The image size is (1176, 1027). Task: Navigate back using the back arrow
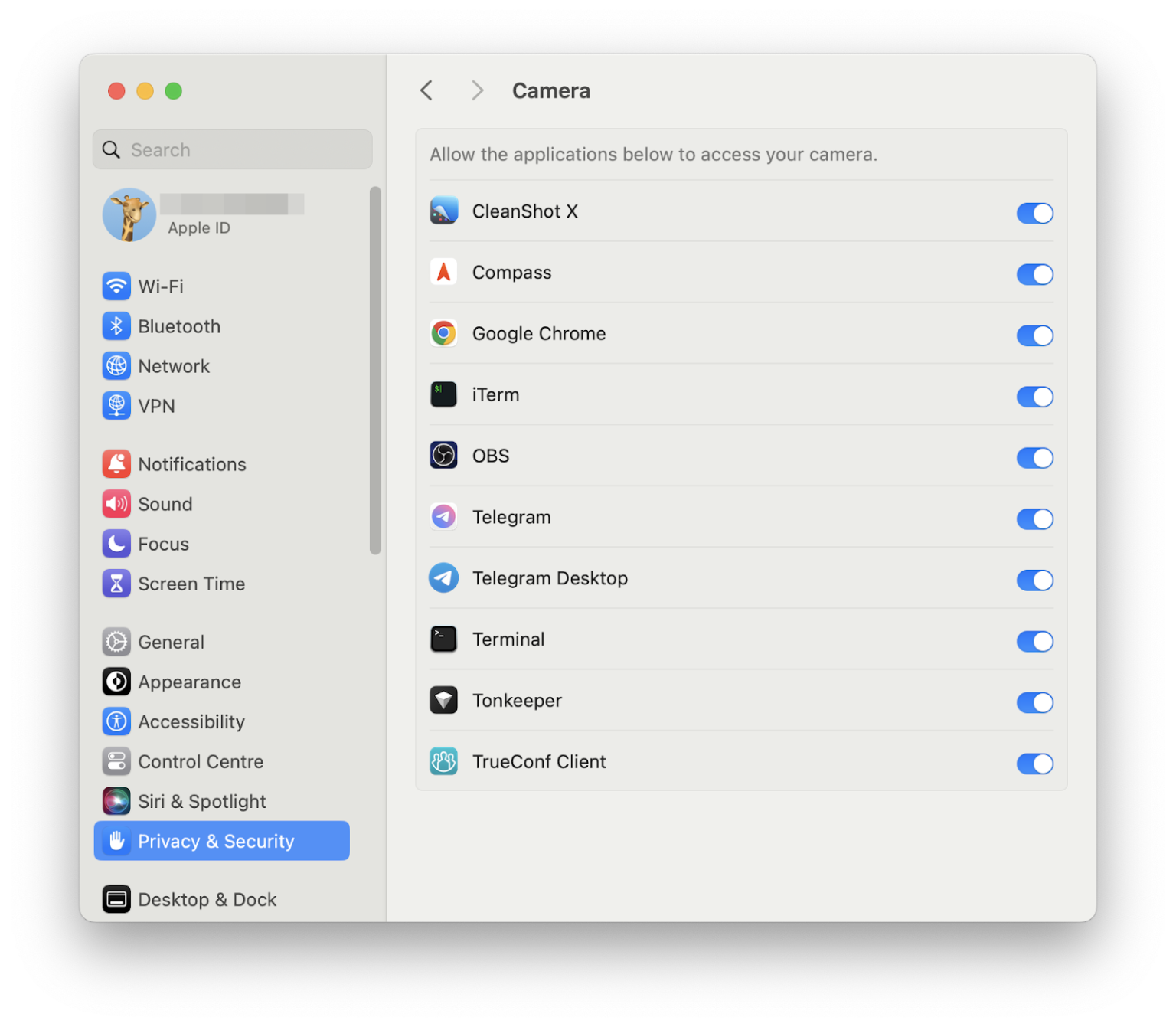coord(426,90)
